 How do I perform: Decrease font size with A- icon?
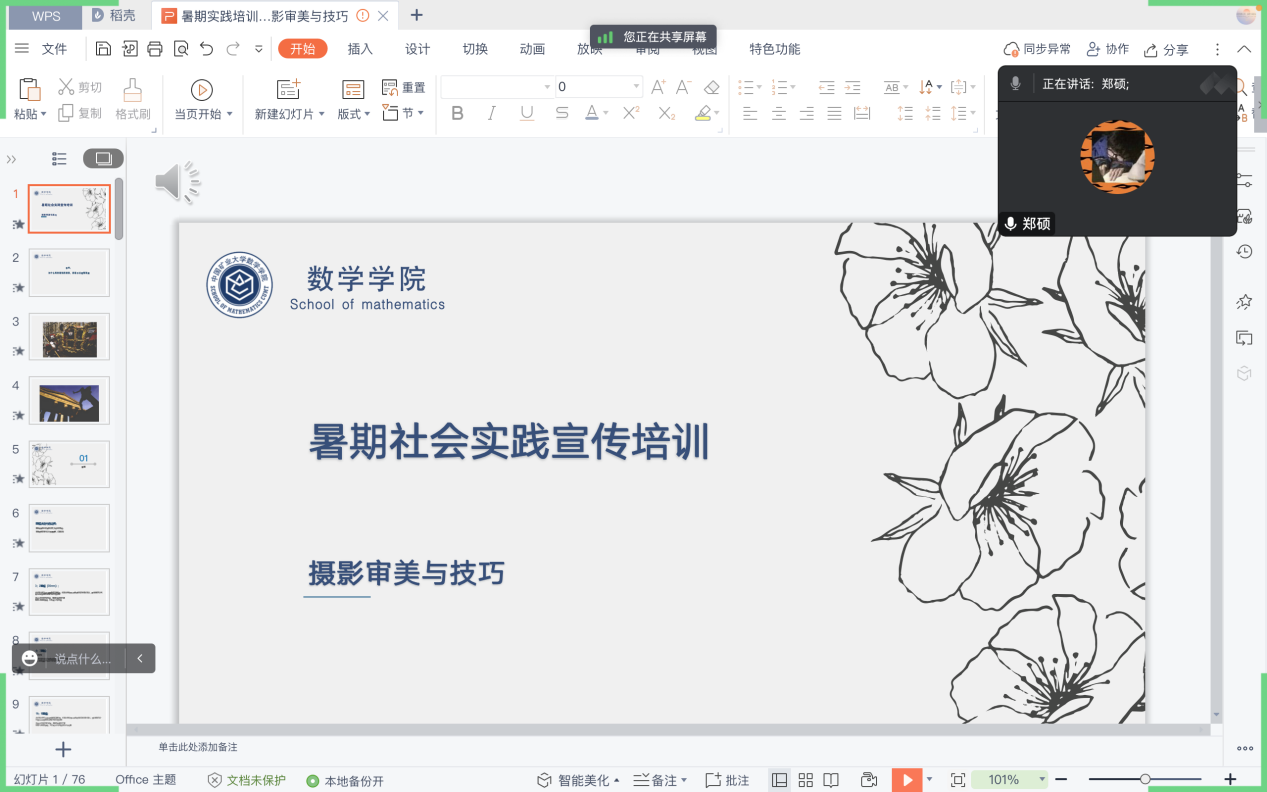pyautogui.click(x=684, y=87)
